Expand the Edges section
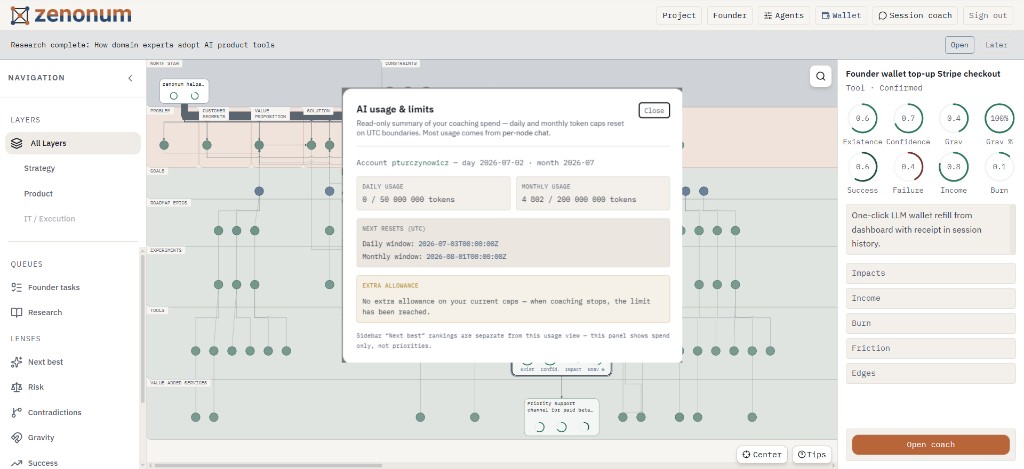The image size is (1024, 469). coord(931,373)
